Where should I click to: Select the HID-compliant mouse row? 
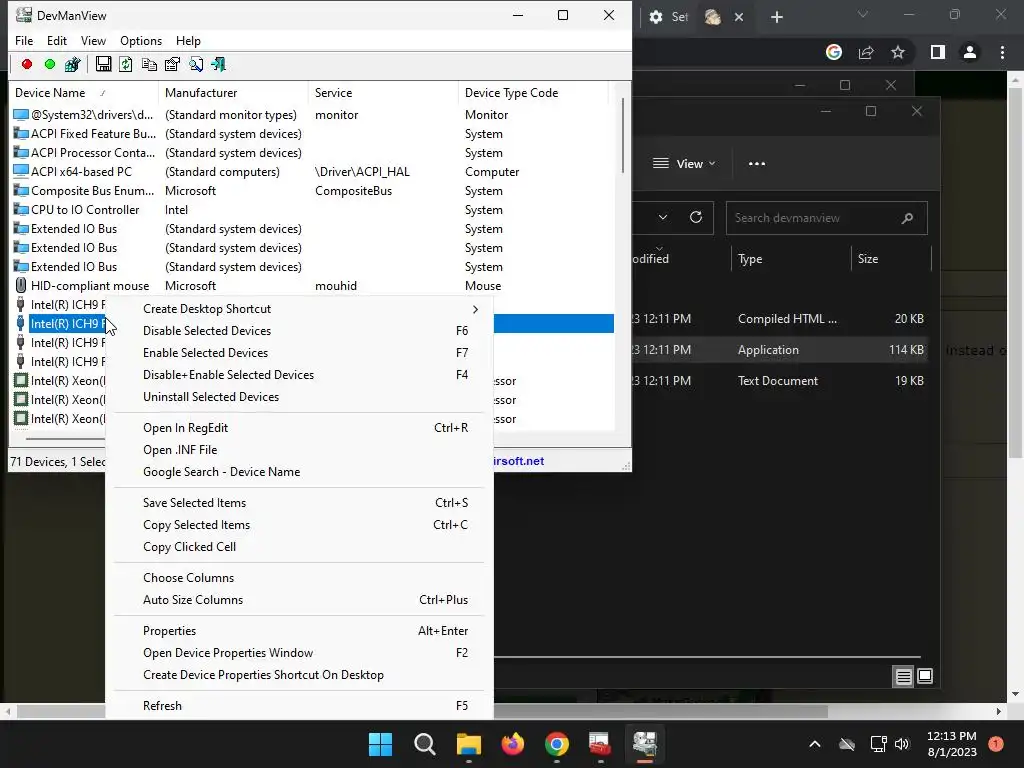coord(313,286)
